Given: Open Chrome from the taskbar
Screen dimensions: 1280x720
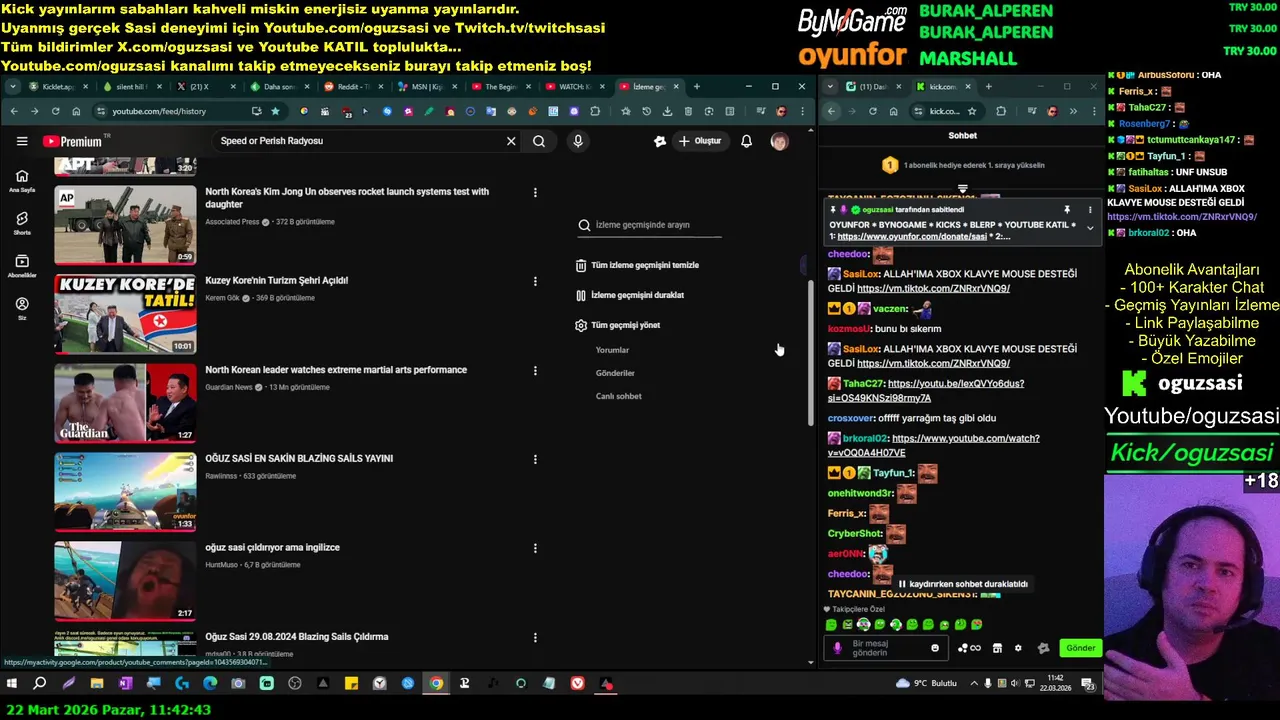Looking at the screenshot, I should (436, 684).
